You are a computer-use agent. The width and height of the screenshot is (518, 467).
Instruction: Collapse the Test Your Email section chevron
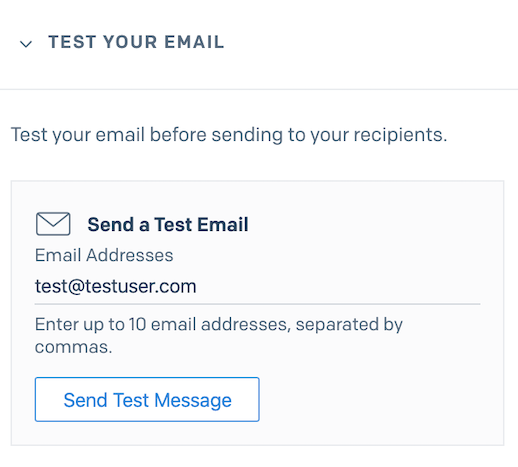(26, 44)
